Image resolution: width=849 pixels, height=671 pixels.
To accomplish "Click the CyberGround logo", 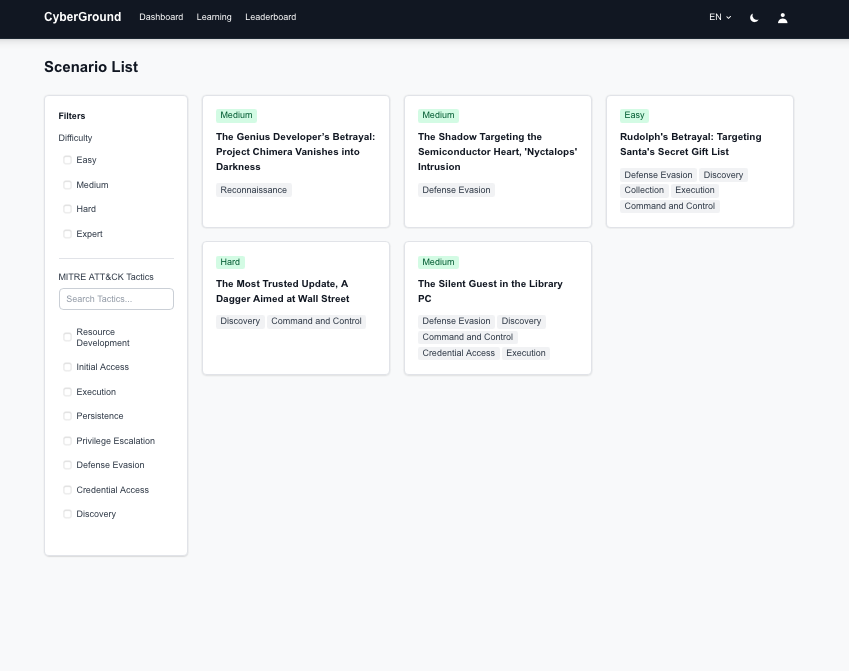I will [82, 17].
